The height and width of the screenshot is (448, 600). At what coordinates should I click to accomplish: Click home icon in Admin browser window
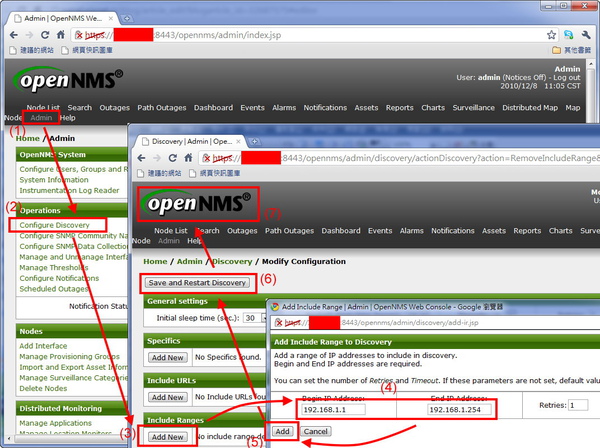[x=60, y=35]
